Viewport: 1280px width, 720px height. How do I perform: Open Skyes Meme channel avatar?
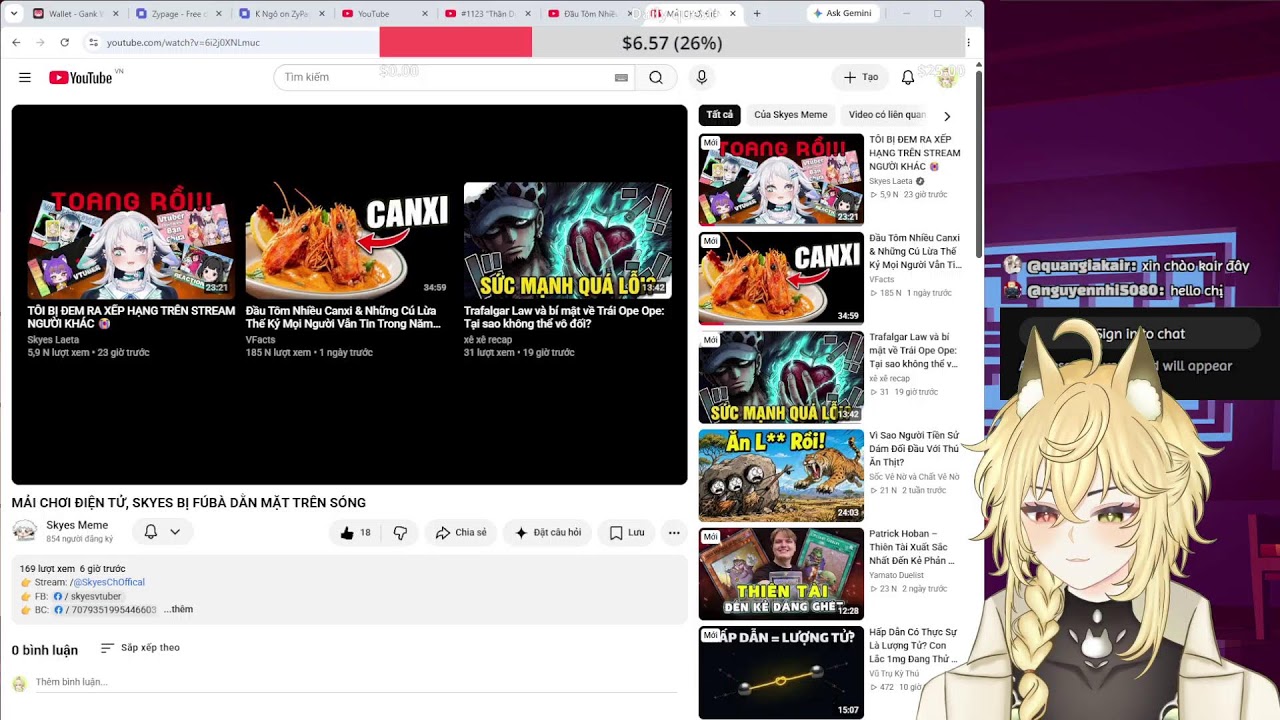(25, 531)
